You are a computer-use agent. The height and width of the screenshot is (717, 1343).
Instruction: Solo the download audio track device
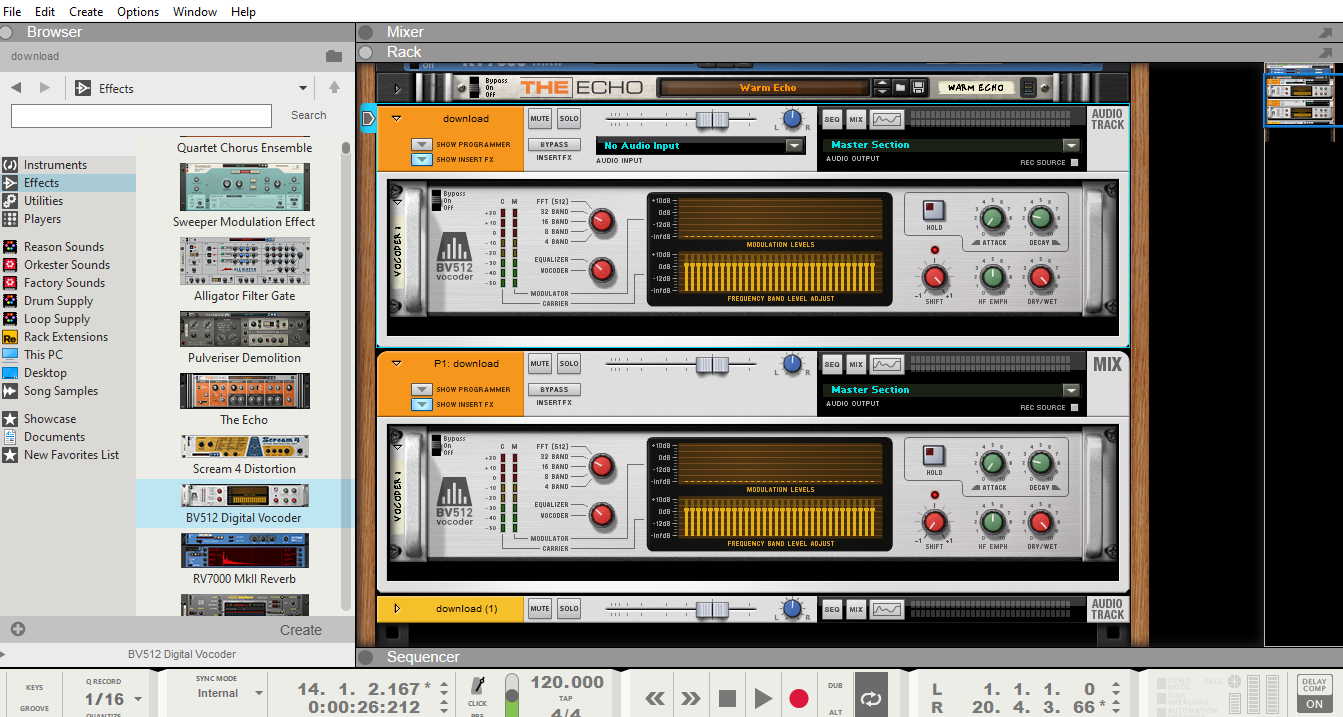coord(569,119)
